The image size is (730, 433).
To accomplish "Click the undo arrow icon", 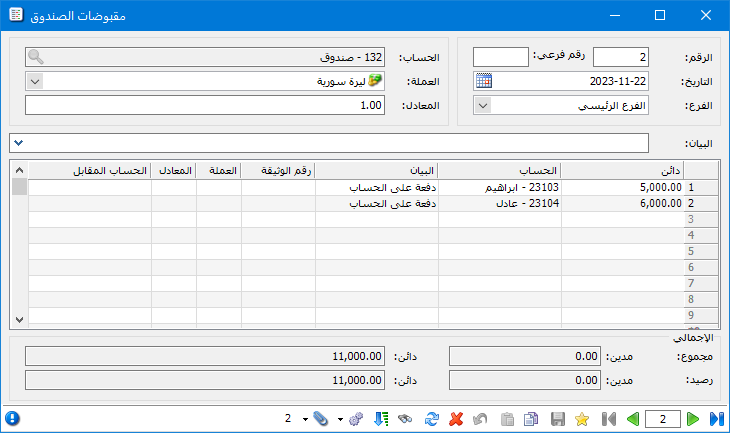I will coord(480,419).
